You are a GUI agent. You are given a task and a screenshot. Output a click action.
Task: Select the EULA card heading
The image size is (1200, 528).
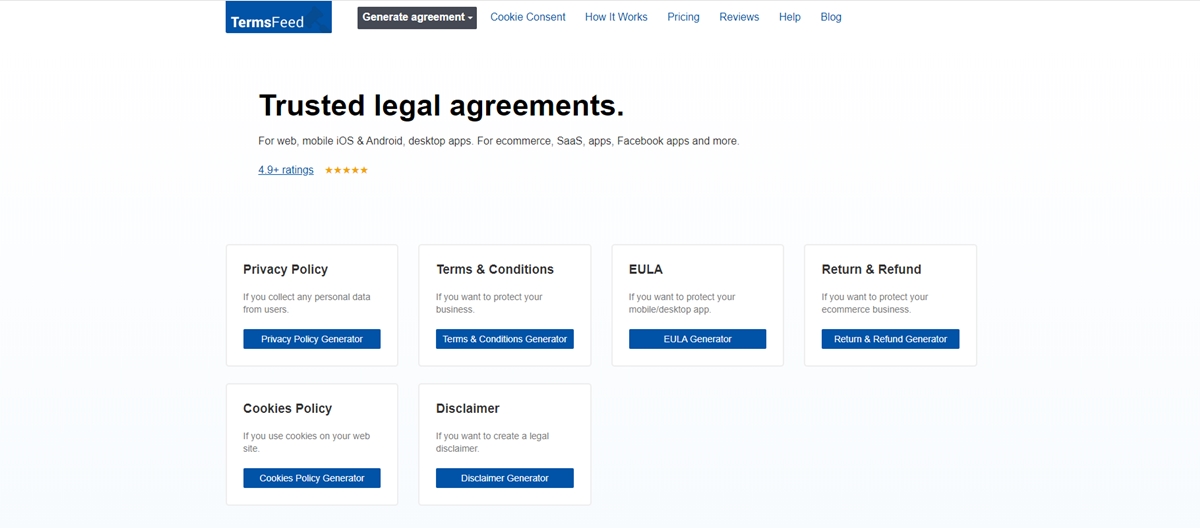point(646,269)
